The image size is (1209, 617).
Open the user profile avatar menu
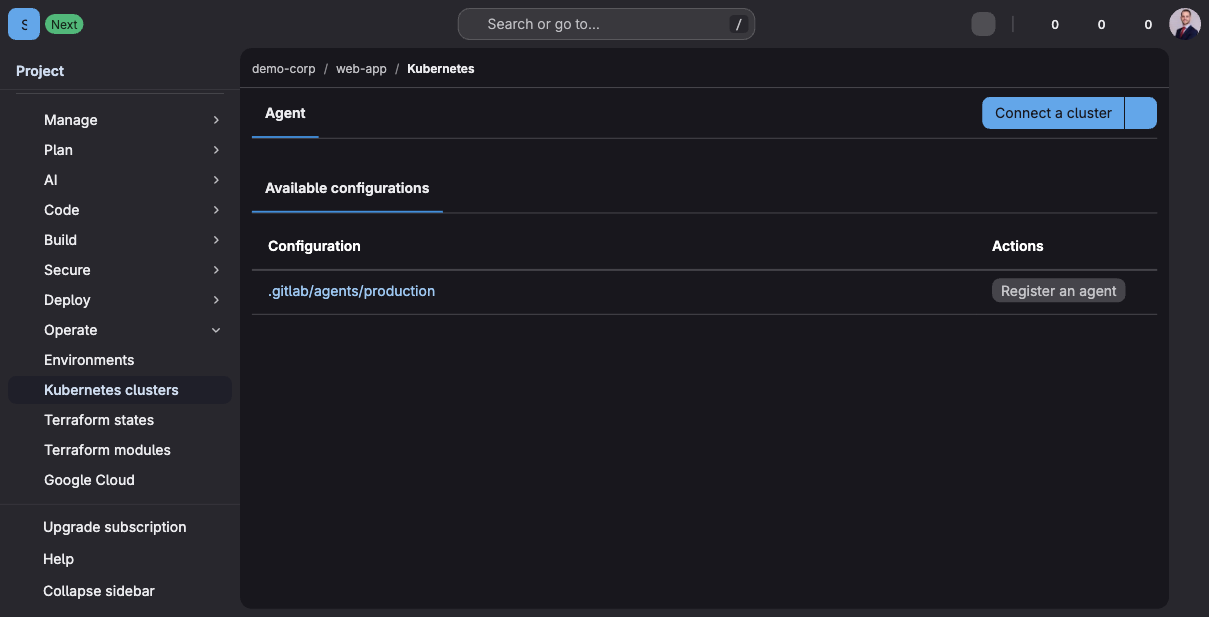1184,24
